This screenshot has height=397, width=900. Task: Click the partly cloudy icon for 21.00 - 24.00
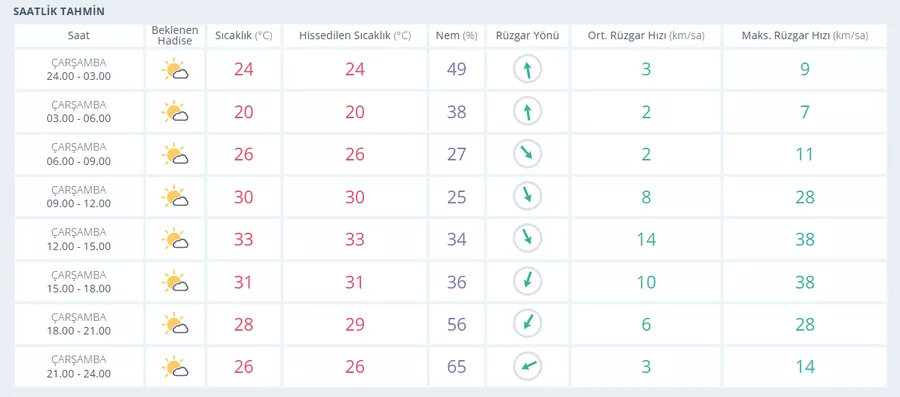pos(174,367)
